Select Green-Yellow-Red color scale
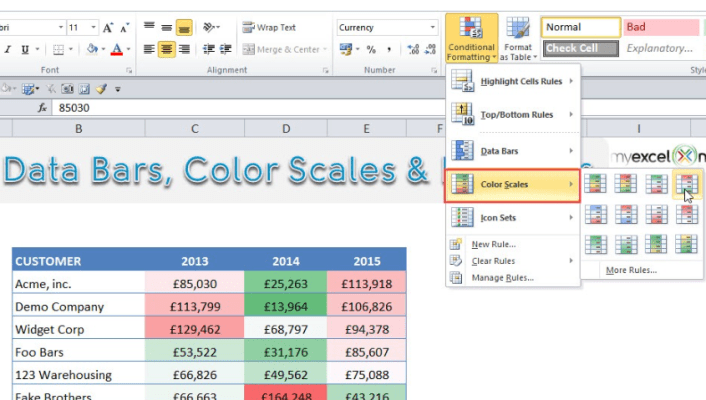Screen dimensions: 706x400 pyautogui.click(x=596, y=184)
